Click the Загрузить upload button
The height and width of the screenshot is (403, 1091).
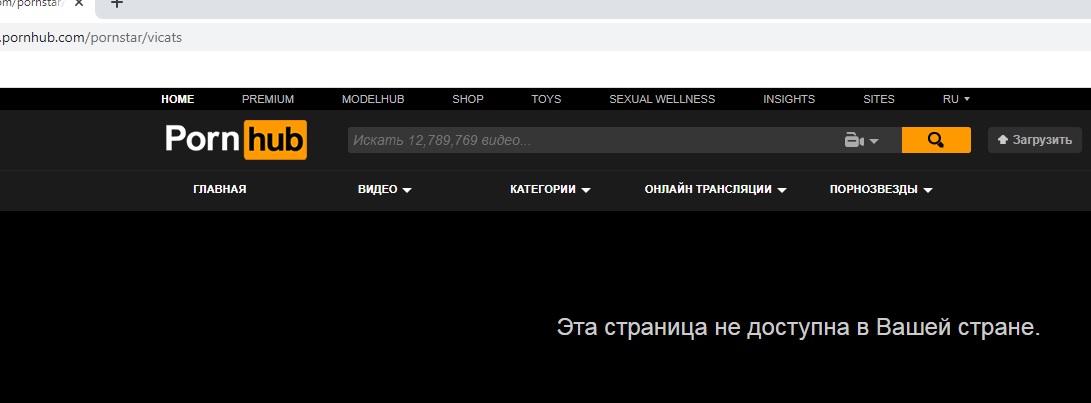click(1035, 140)
